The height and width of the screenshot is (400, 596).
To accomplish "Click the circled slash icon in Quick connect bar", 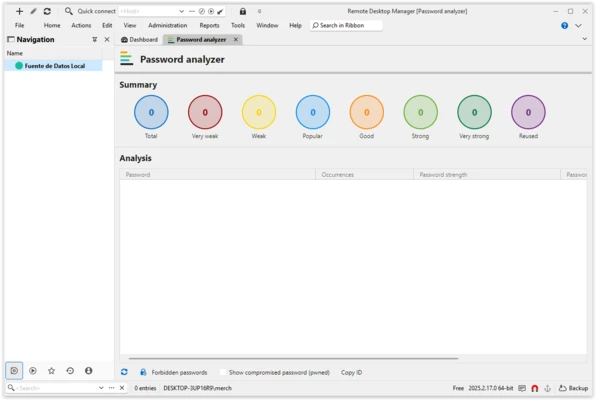I will pos(202,11).
